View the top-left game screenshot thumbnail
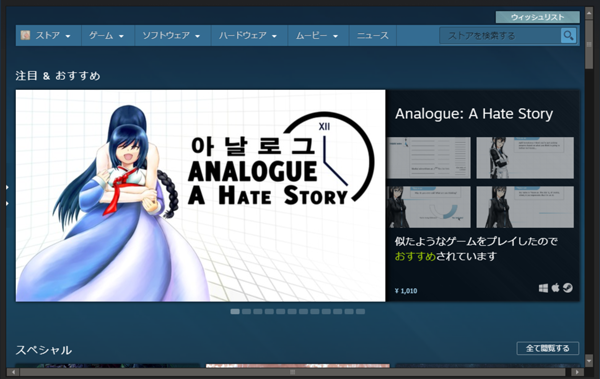Screen dimensions: 600x379 coord(429,158)
